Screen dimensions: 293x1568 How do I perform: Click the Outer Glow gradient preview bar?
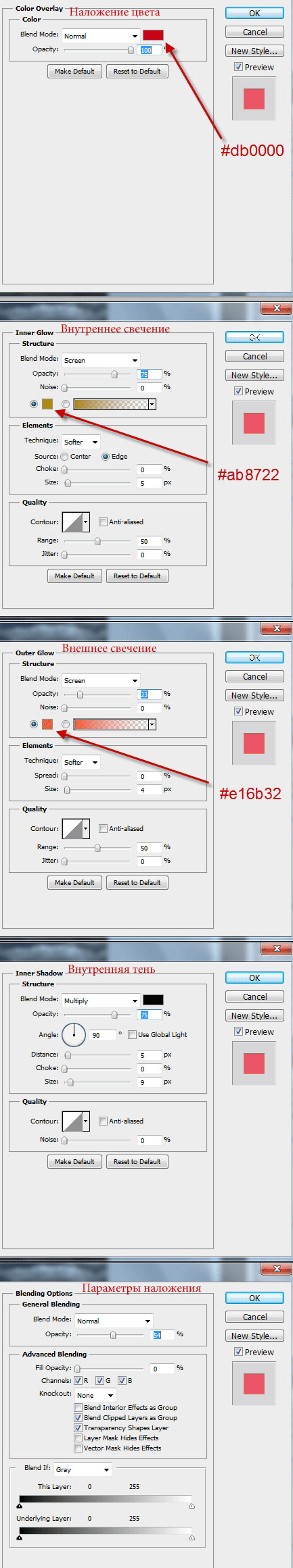point(110,724)
